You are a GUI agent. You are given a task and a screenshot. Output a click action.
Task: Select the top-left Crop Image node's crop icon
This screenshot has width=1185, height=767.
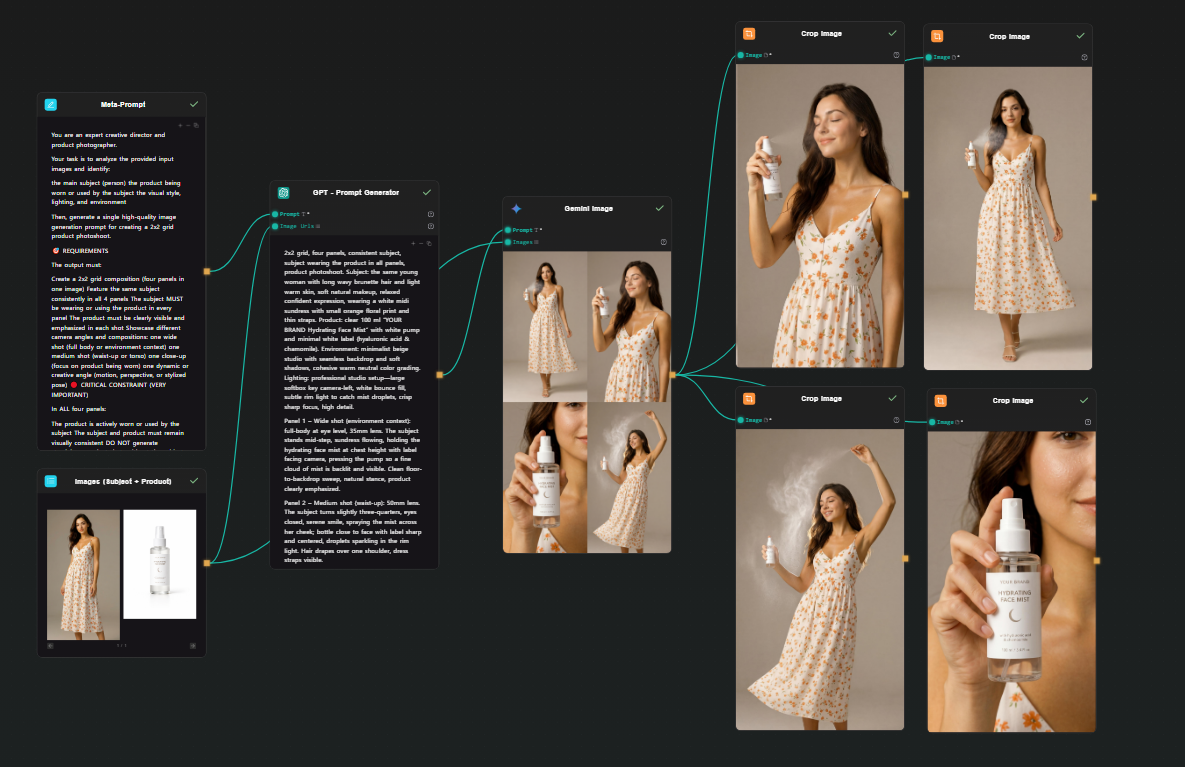(748, 33)
